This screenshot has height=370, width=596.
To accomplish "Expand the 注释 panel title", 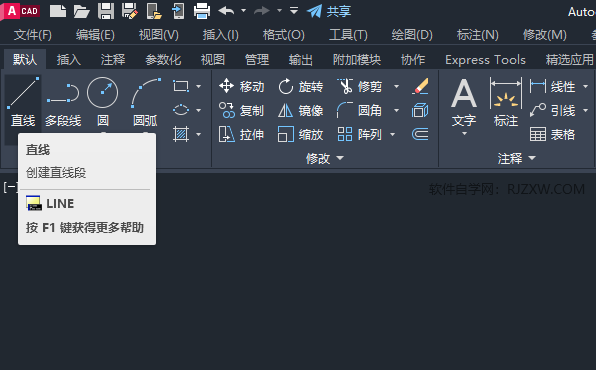I will coord(517,158).
